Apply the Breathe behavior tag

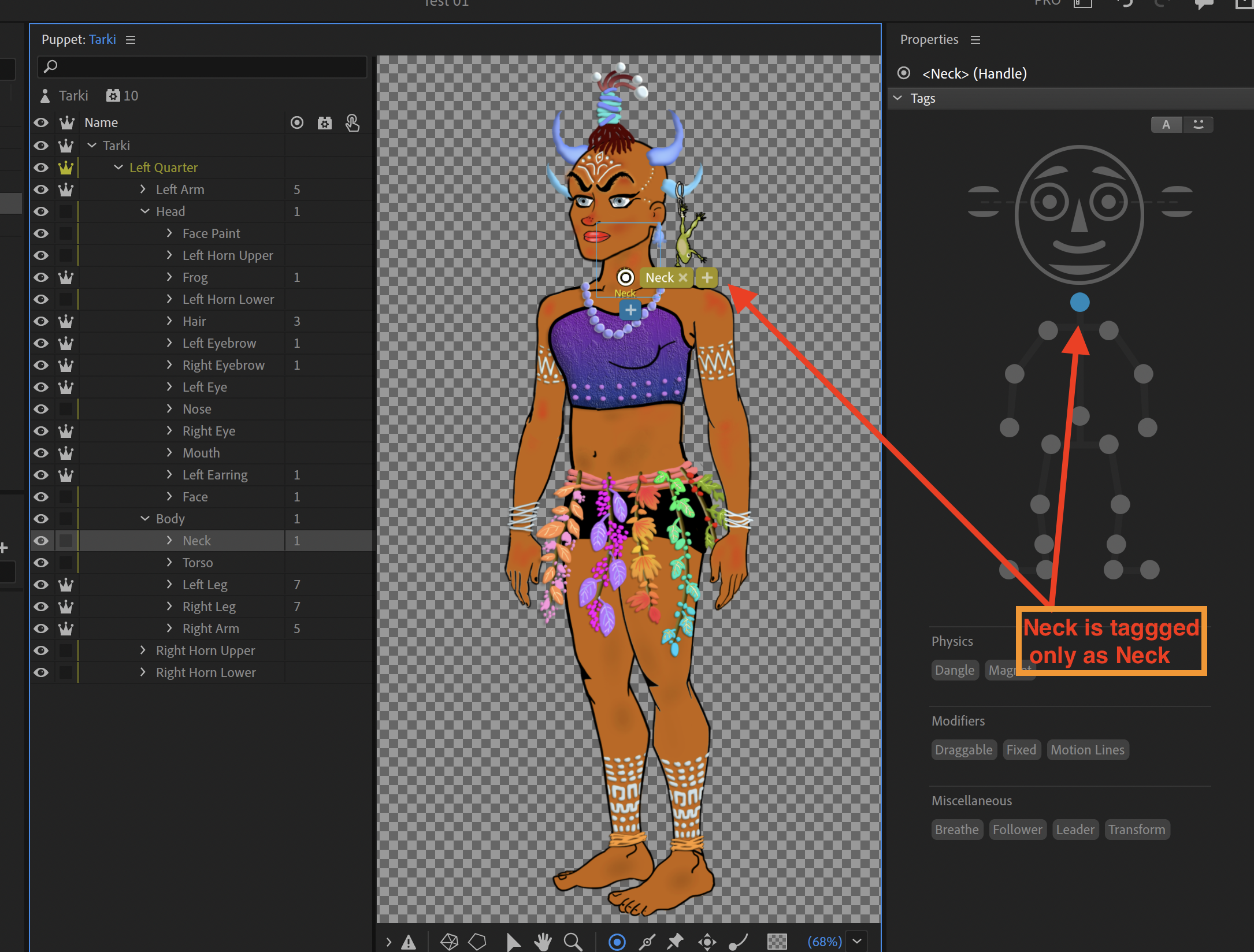(x=956, y=829)
